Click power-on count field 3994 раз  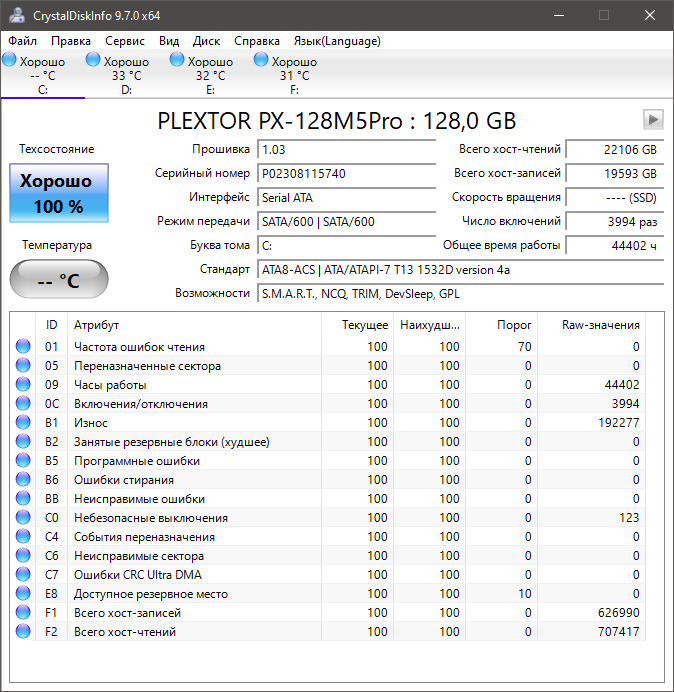coord(615,222)
